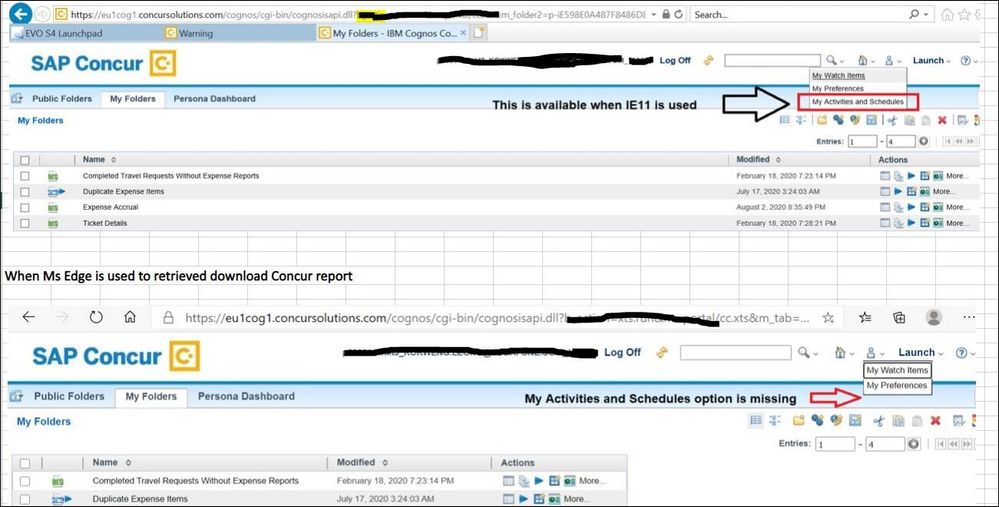Choose My Preferences in IE11 dropdown menu

838,89
